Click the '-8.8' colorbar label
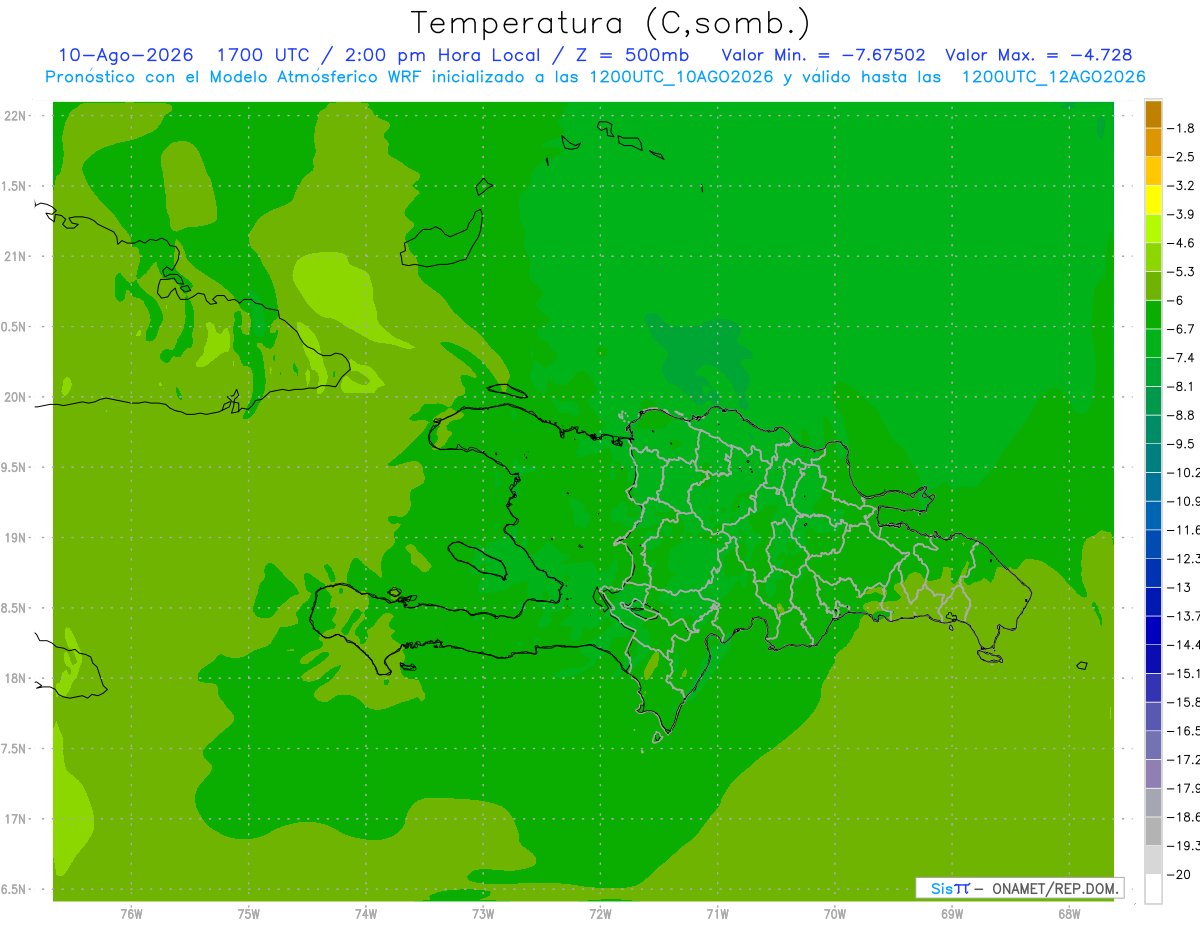Viewport: 1200px width, 927px height. point(1181,415)
